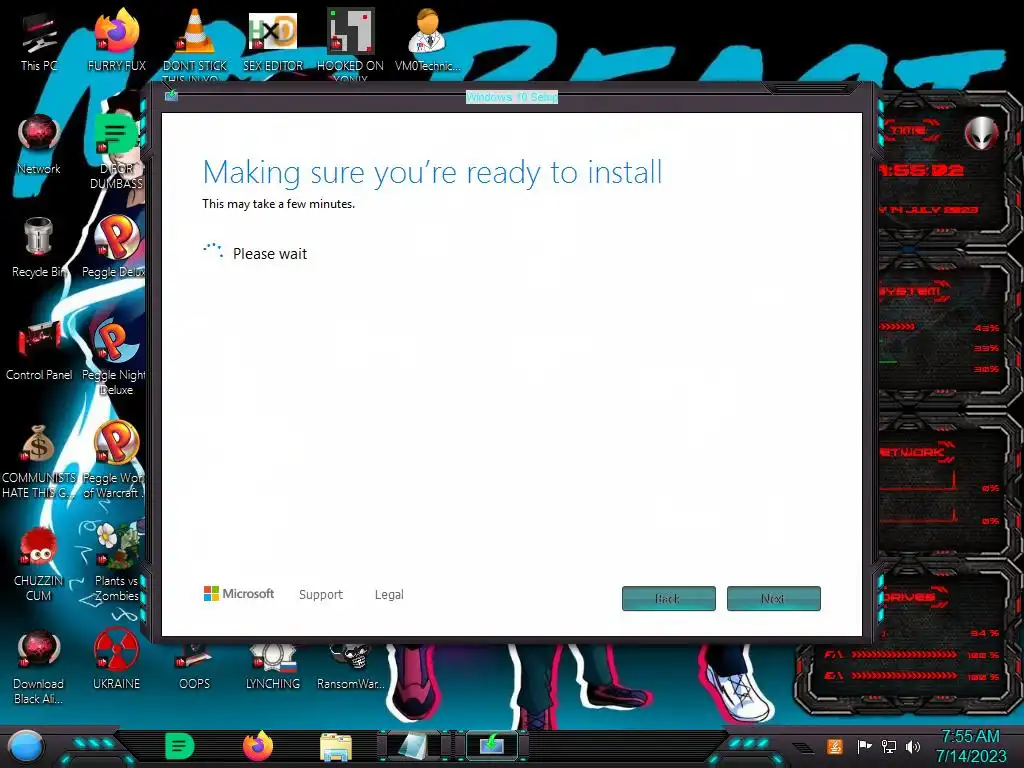
Task: Open the COMMUNISTS HATE THIS money bag icon
Action: [x=39, y=460]
